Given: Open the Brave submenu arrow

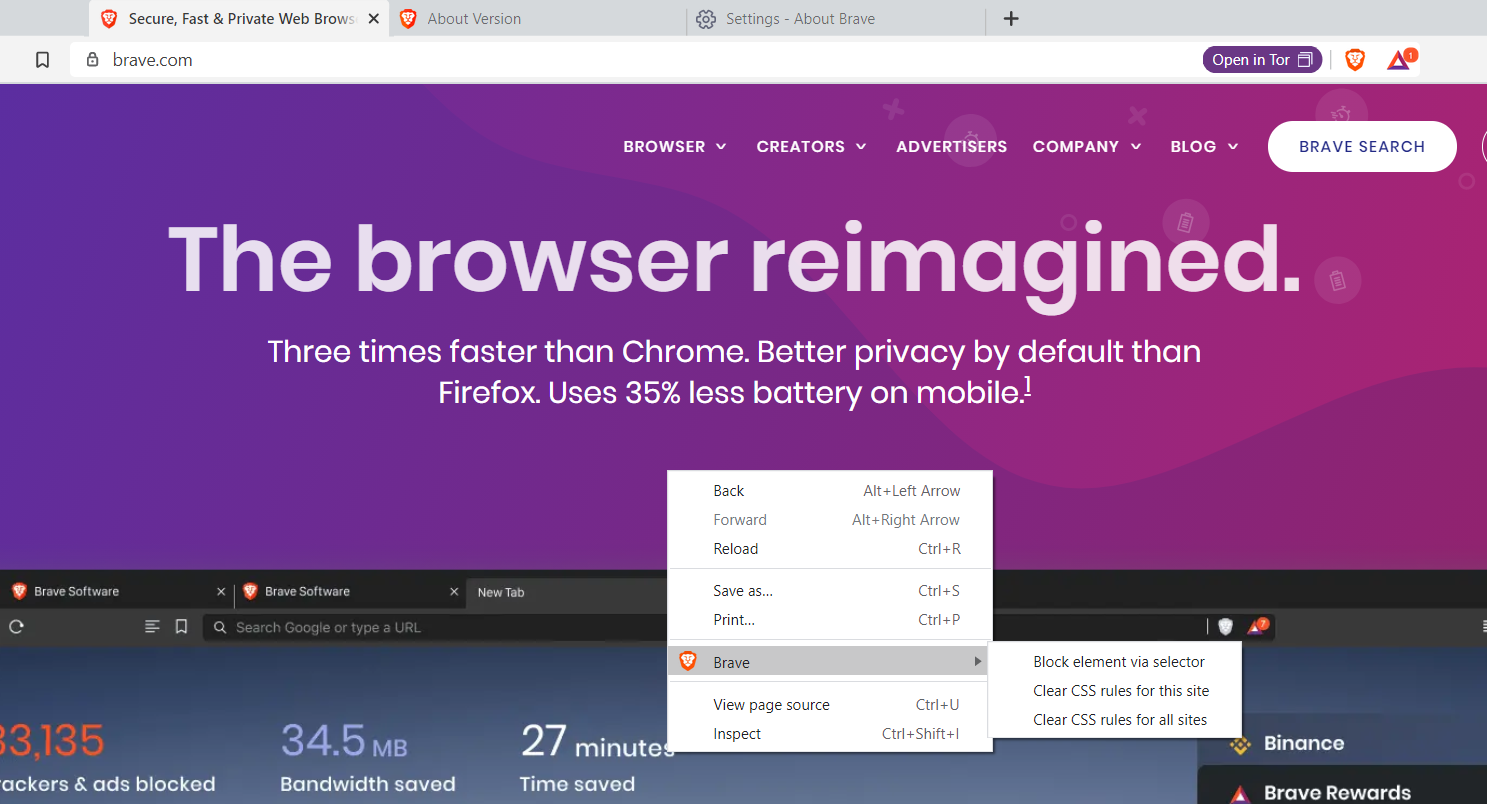Looking at the screenshot, I should tap(978, 661).
